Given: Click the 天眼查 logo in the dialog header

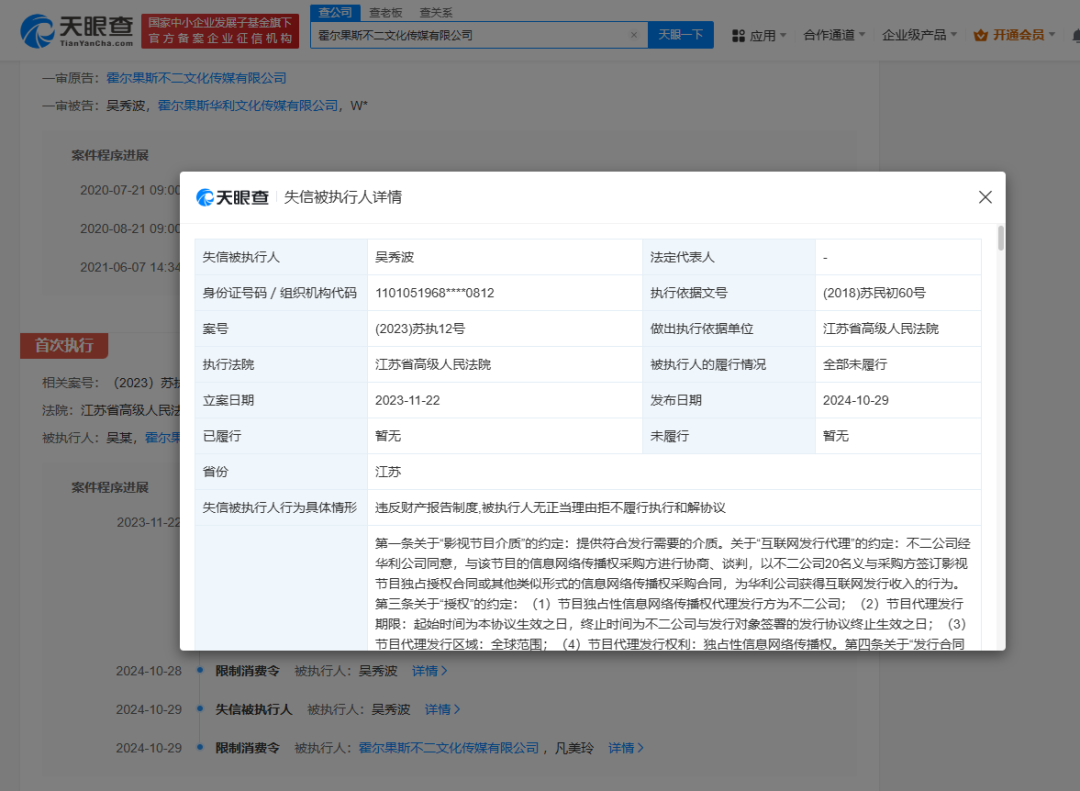Looking at the screenshot, I should point(233,197).
